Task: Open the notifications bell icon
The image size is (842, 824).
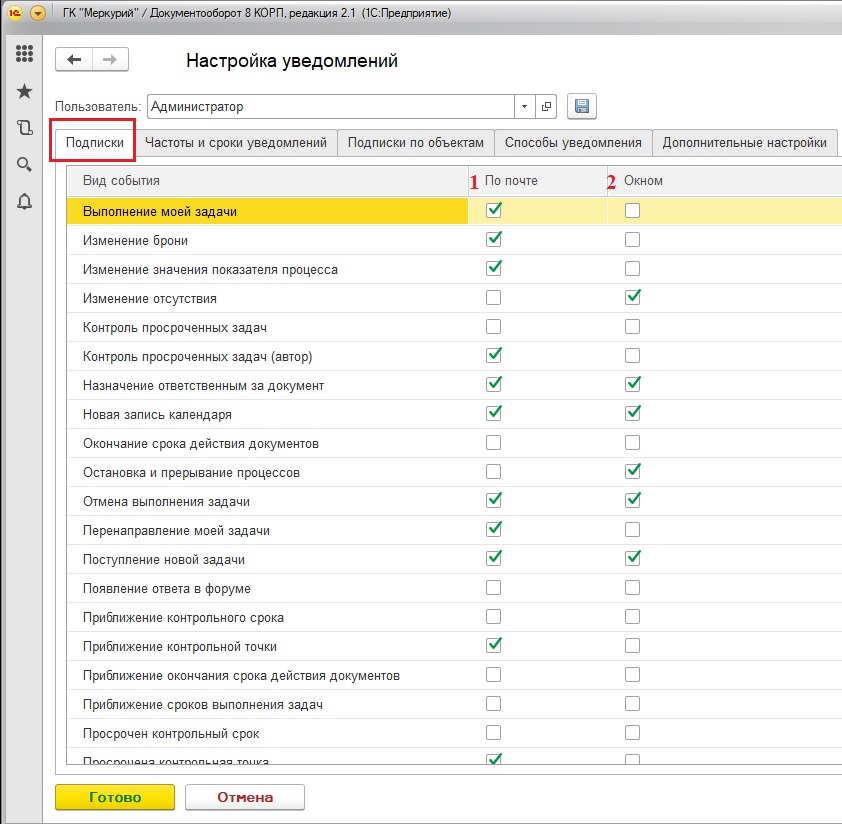Action: click(25, 201)
